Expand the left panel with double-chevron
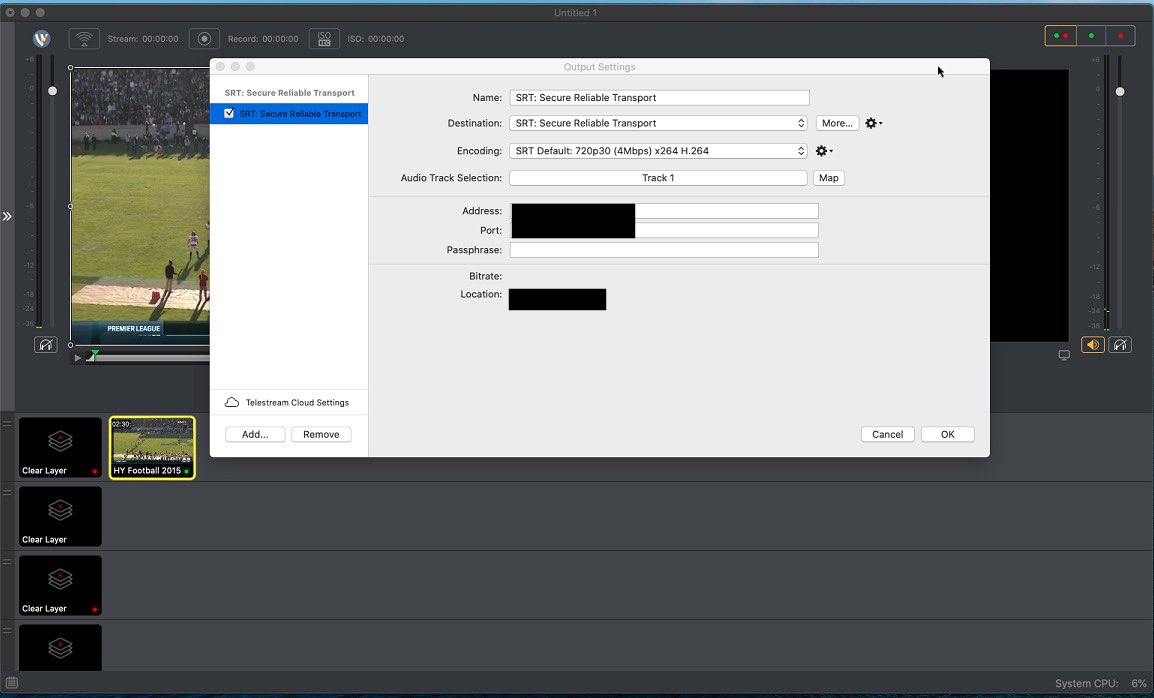The height and width of the screenshot is (698, 1154). [7, 216]
